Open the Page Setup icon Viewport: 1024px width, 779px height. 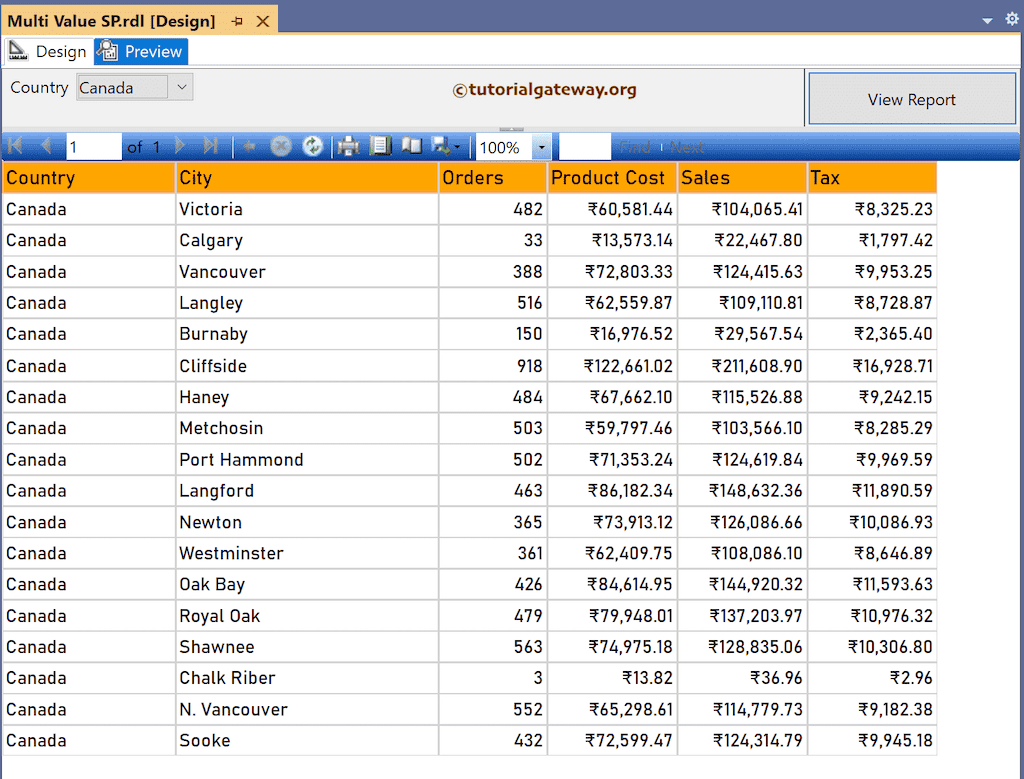point(380,146)
